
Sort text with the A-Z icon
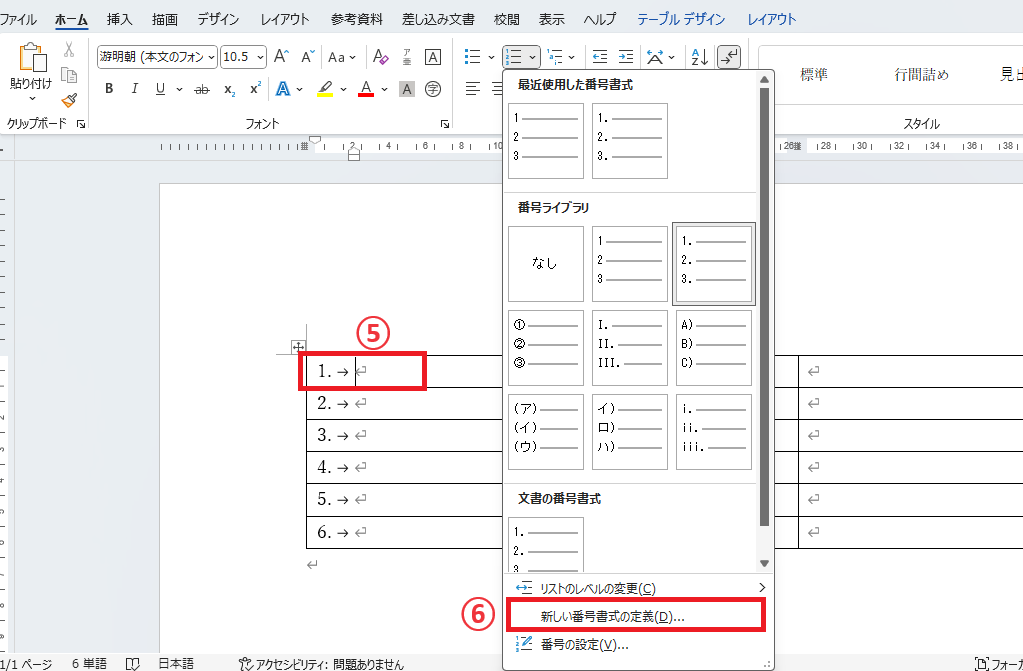tap(699, 57)
